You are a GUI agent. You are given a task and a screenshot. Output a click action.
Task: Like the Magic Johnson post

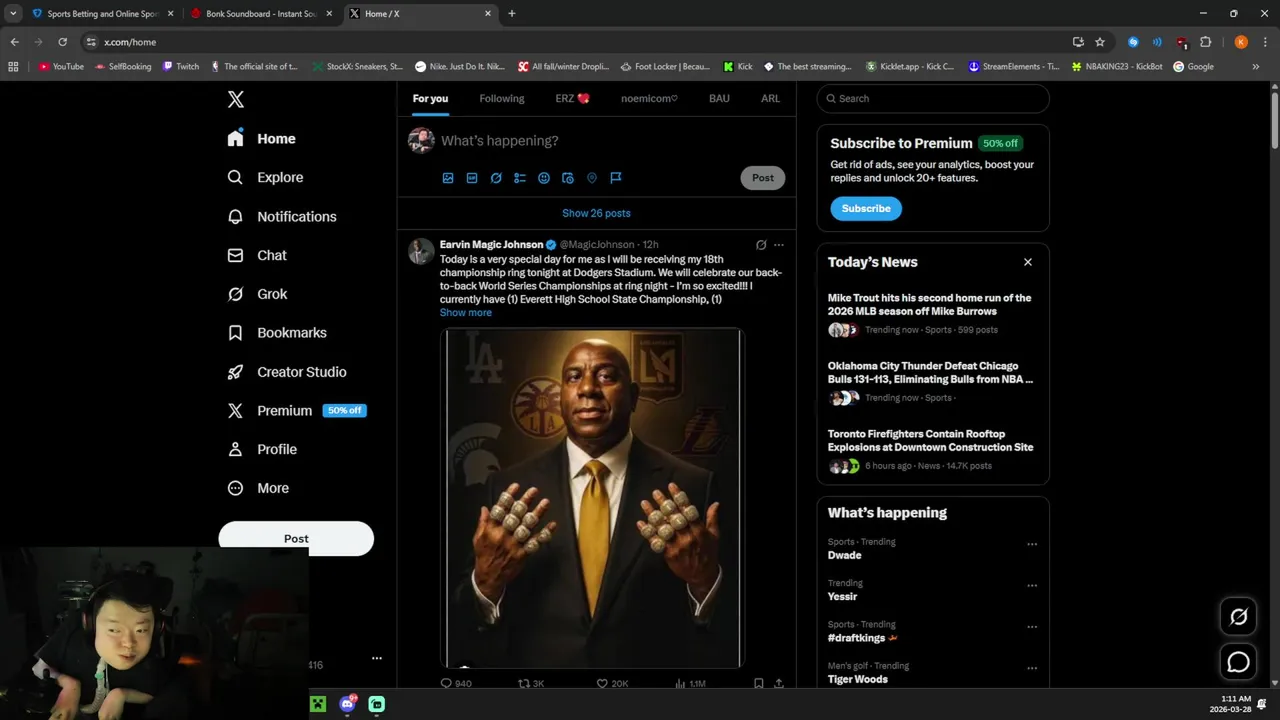612,684
